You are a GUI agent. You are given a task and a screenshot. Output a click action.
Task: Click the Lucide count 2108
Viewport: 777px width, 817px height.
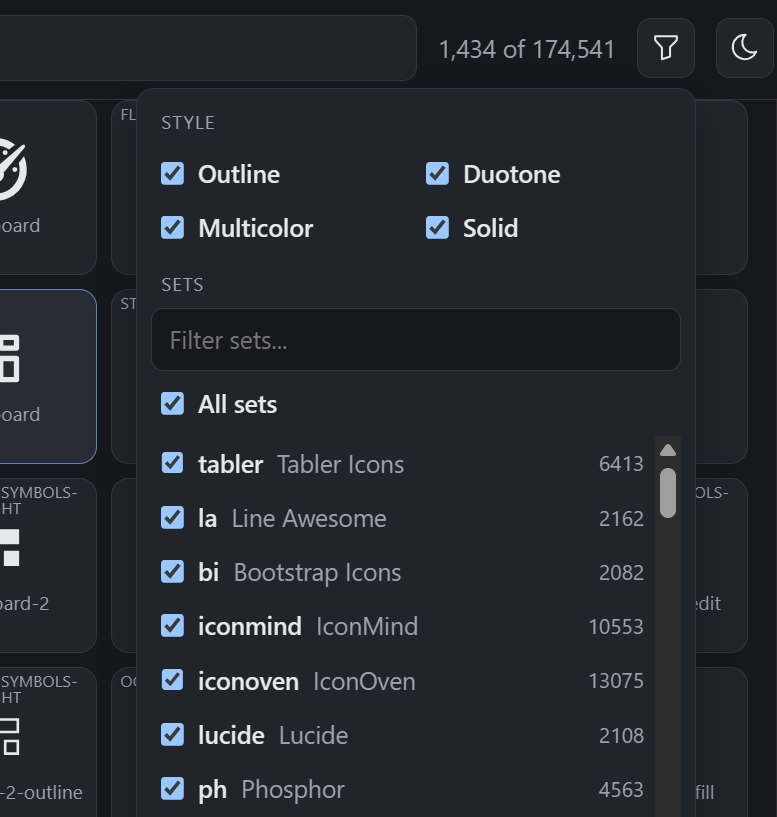(x=621, y=736)
